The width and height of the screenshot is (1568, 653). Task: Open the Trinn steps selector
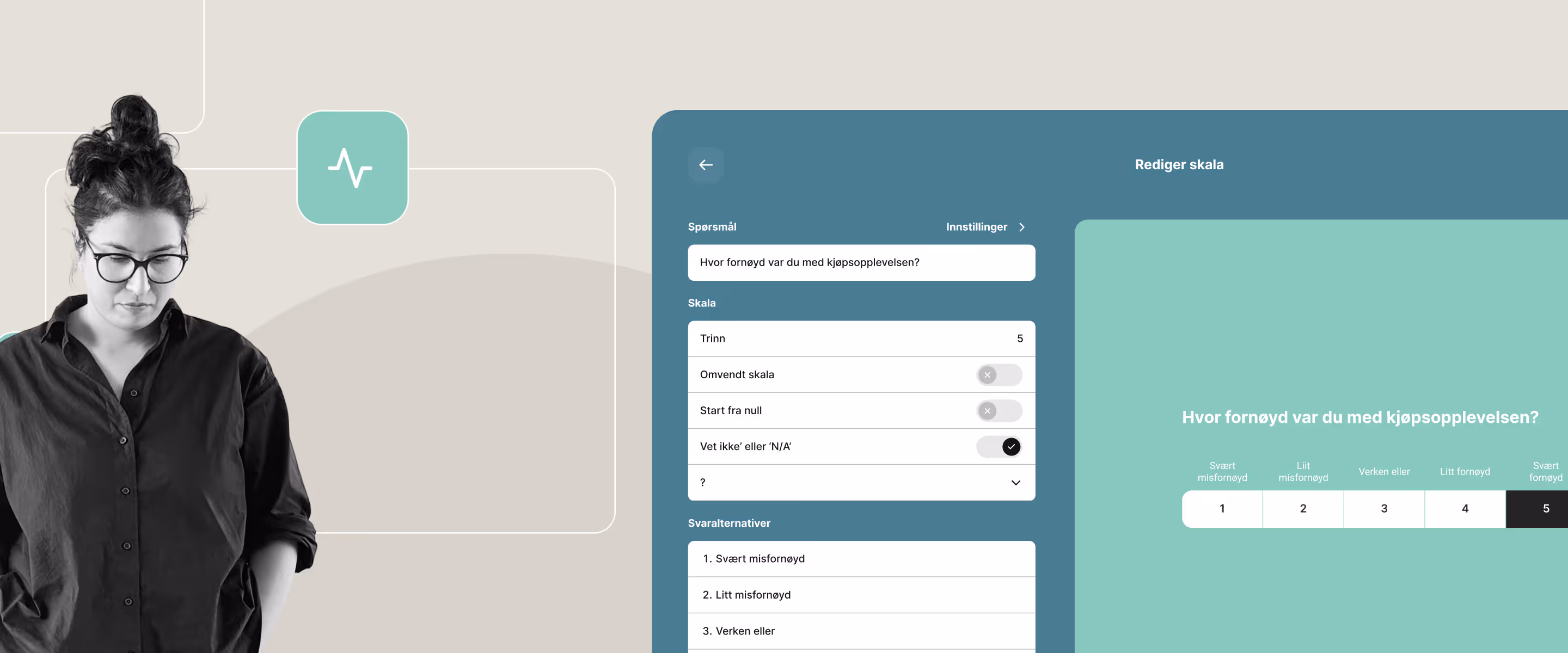[861, 338]
